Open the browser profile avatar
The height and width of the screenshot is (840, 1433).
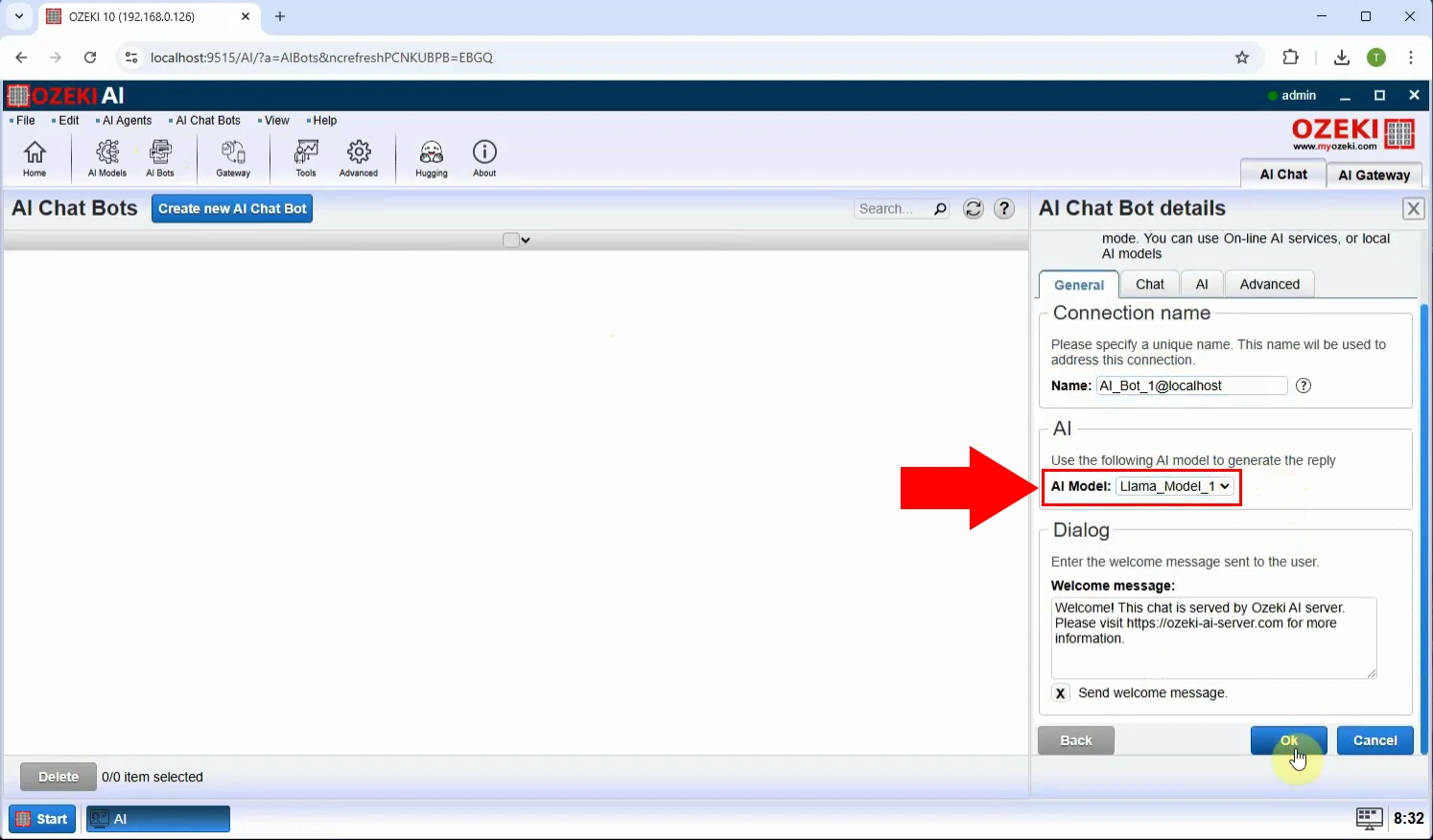[x=1376, y=58]
